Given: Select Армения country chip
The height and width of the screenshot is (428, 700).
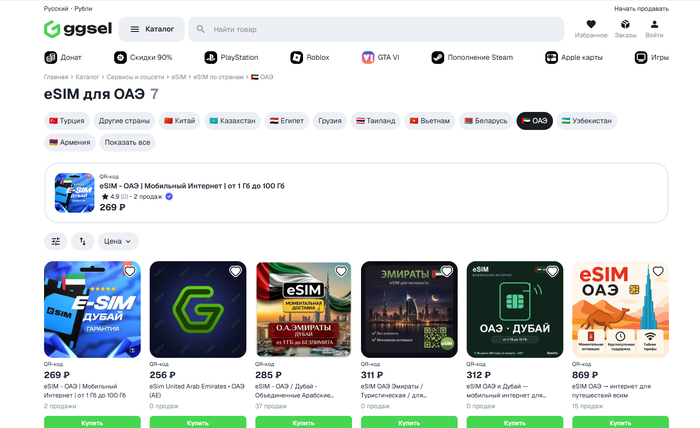Looking at the screenshot, I should point(70,142).
